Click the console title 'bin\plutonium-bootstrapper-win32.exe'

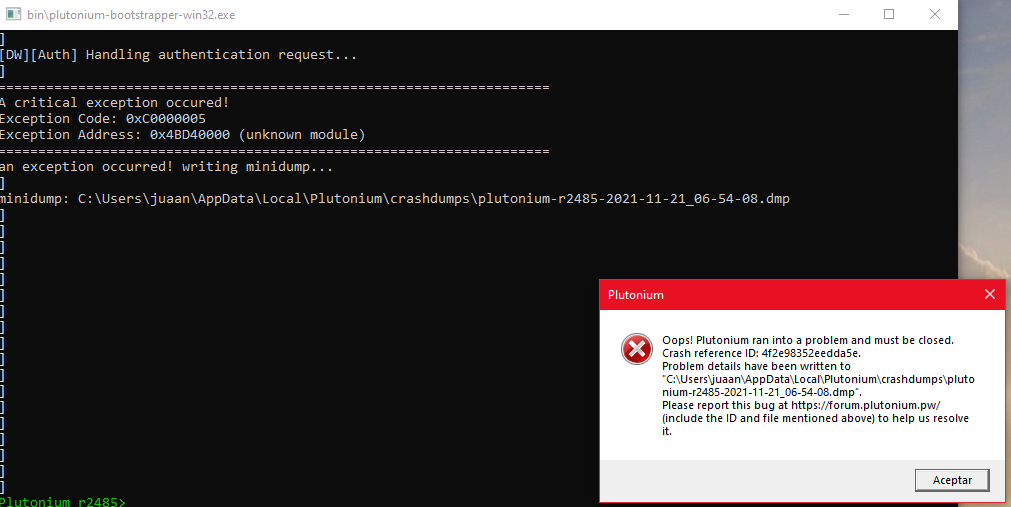click(x=131, y=14)
